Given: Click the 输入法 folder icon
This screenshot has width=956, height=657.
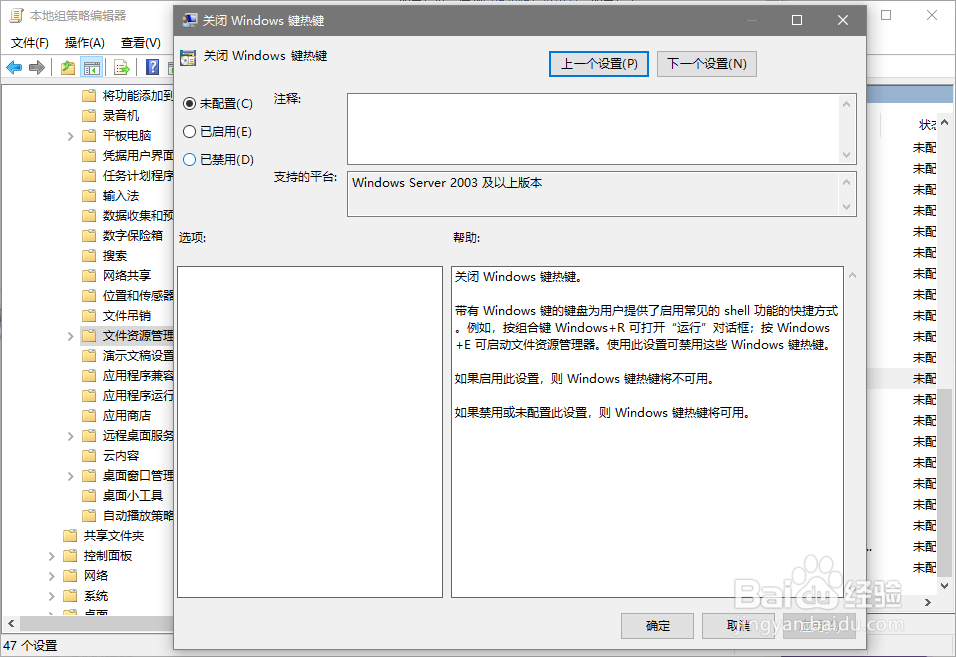Looking at the screenshot, I should point(89,196).
